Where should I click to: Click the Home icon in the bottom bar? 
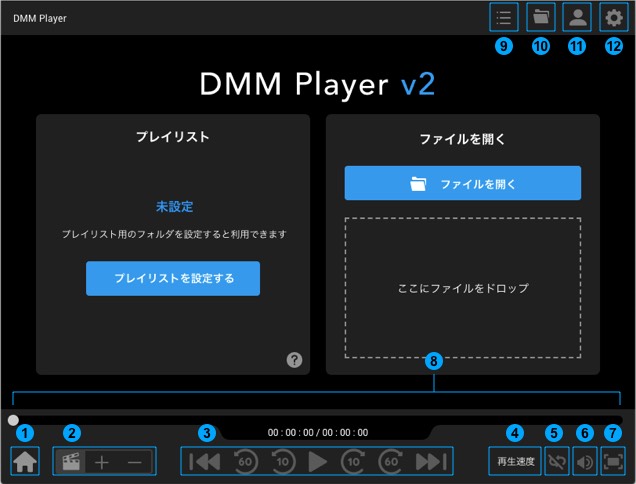[x=25, y=462]
